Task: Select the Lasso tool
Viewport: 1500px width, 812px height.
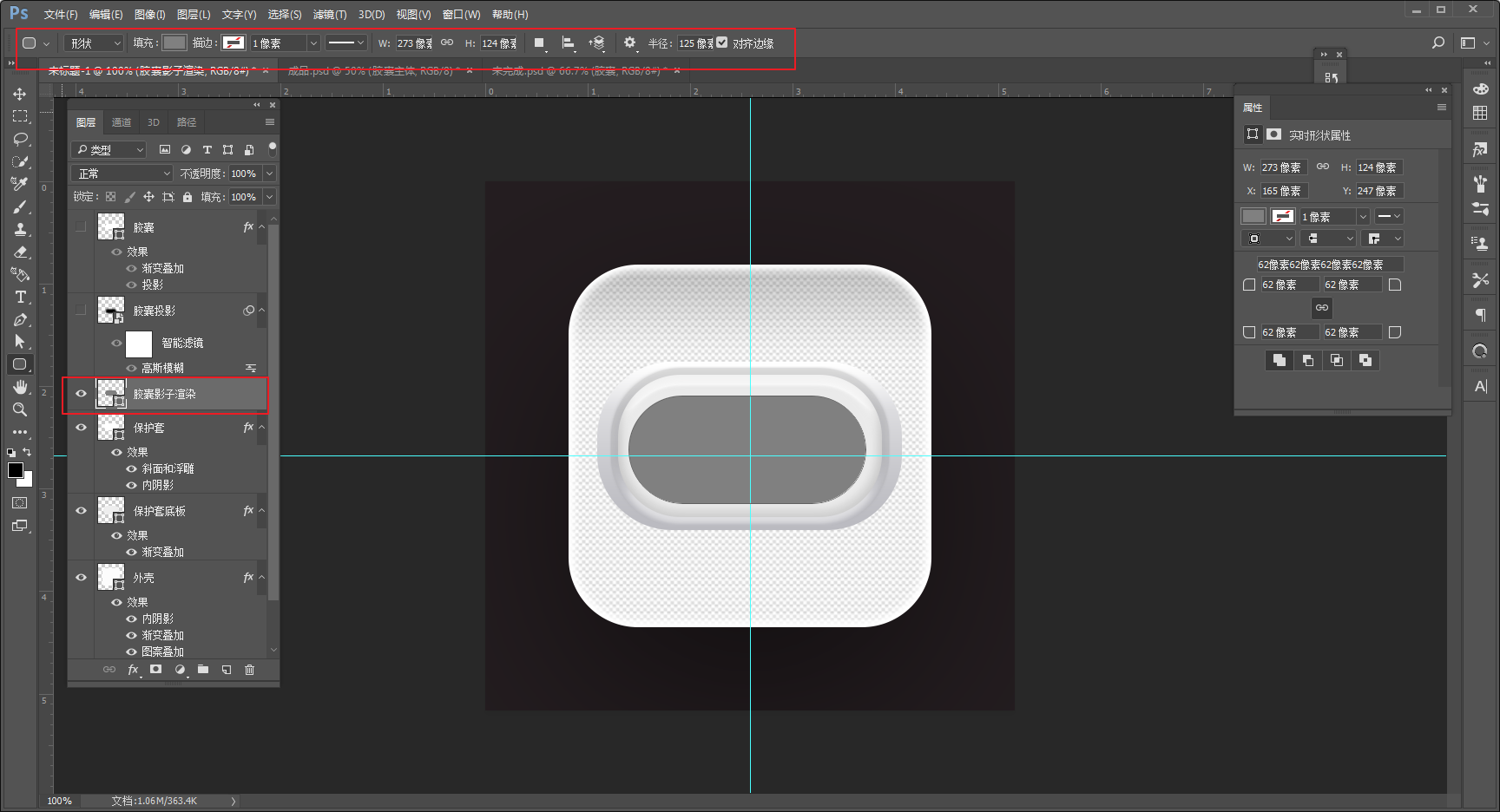Action: pyautogui.click(x=20, y=139)
